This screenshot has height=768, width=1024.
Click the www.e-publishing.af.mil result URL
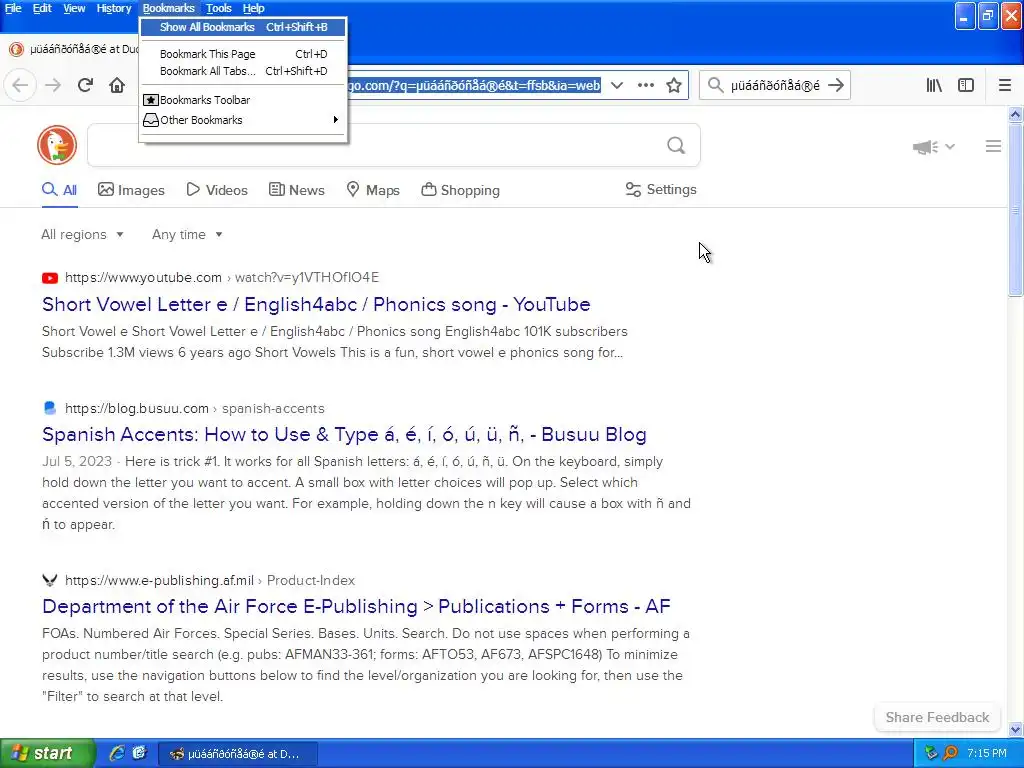[x=159, y=580]
